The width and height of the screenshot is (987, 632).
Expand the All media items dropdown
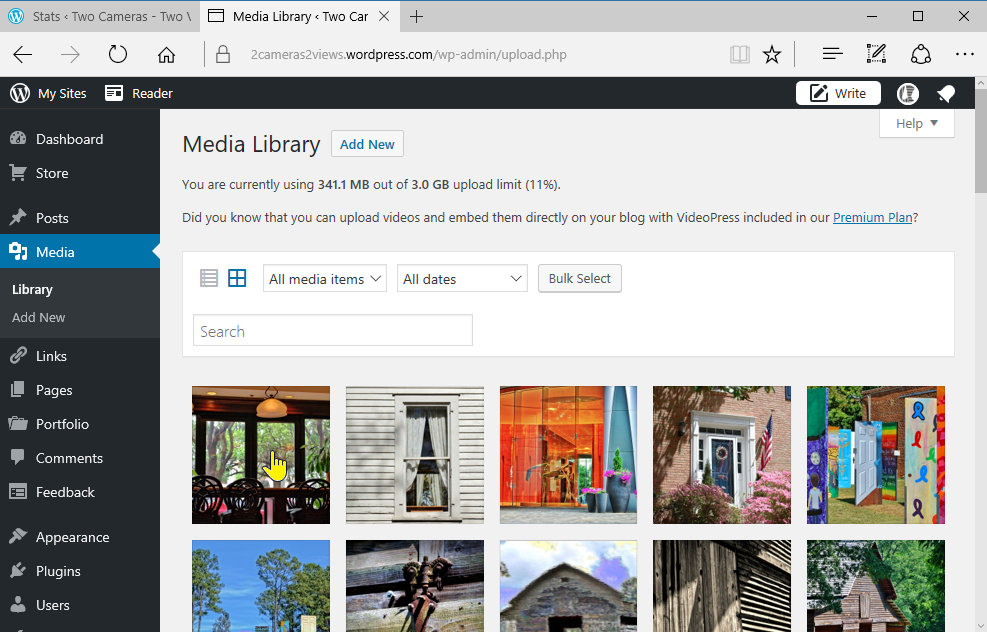(326, 279)
